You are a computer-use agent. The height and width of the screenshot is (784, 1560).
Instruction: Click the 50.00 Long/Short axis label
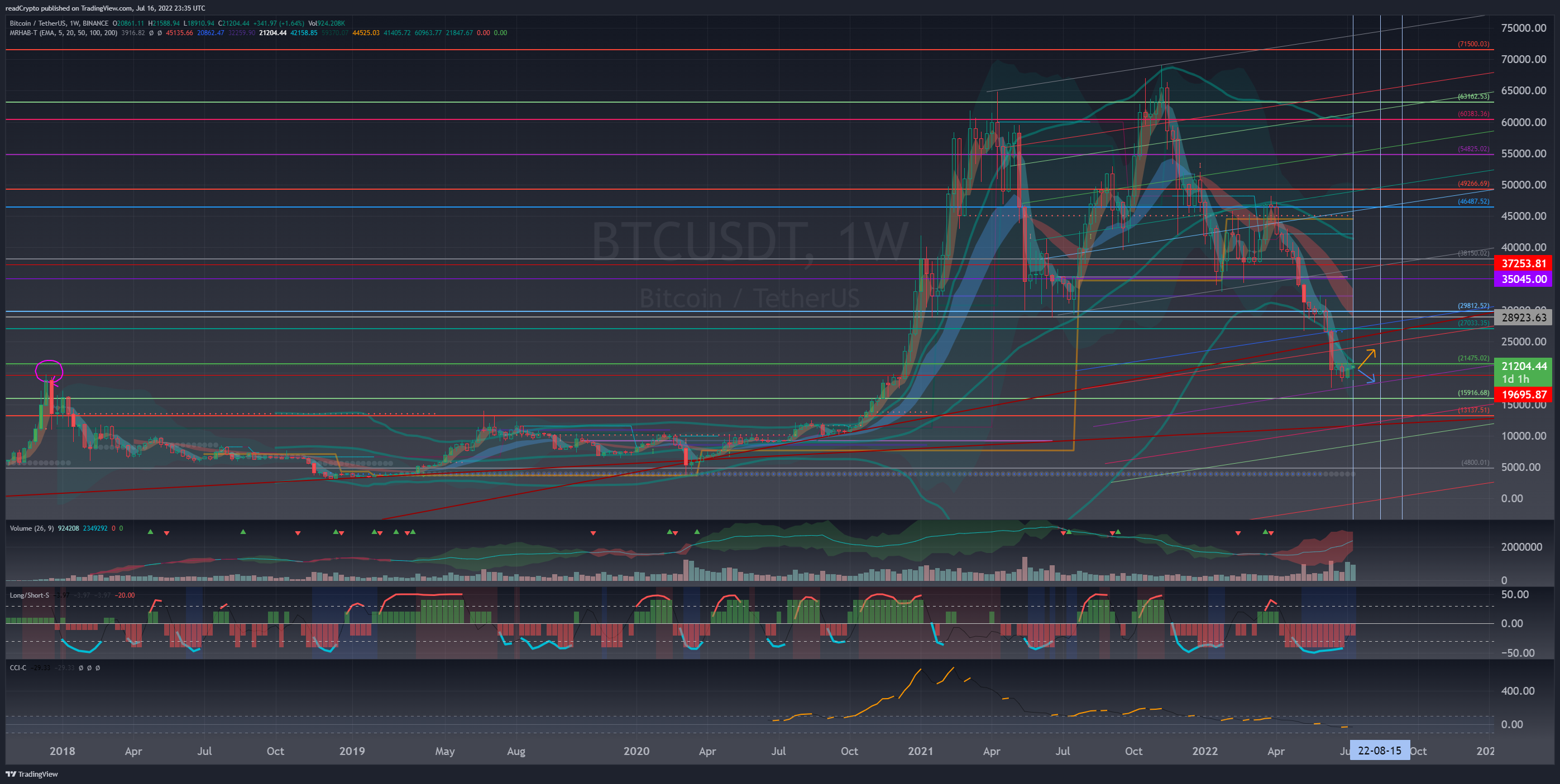click(1515, 594)
